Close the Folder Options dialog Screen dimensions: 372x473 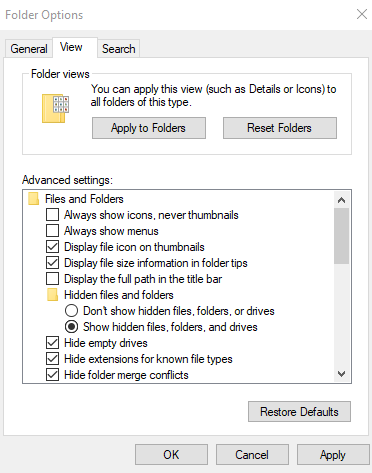pyautogui.click(x=362, y=14)
